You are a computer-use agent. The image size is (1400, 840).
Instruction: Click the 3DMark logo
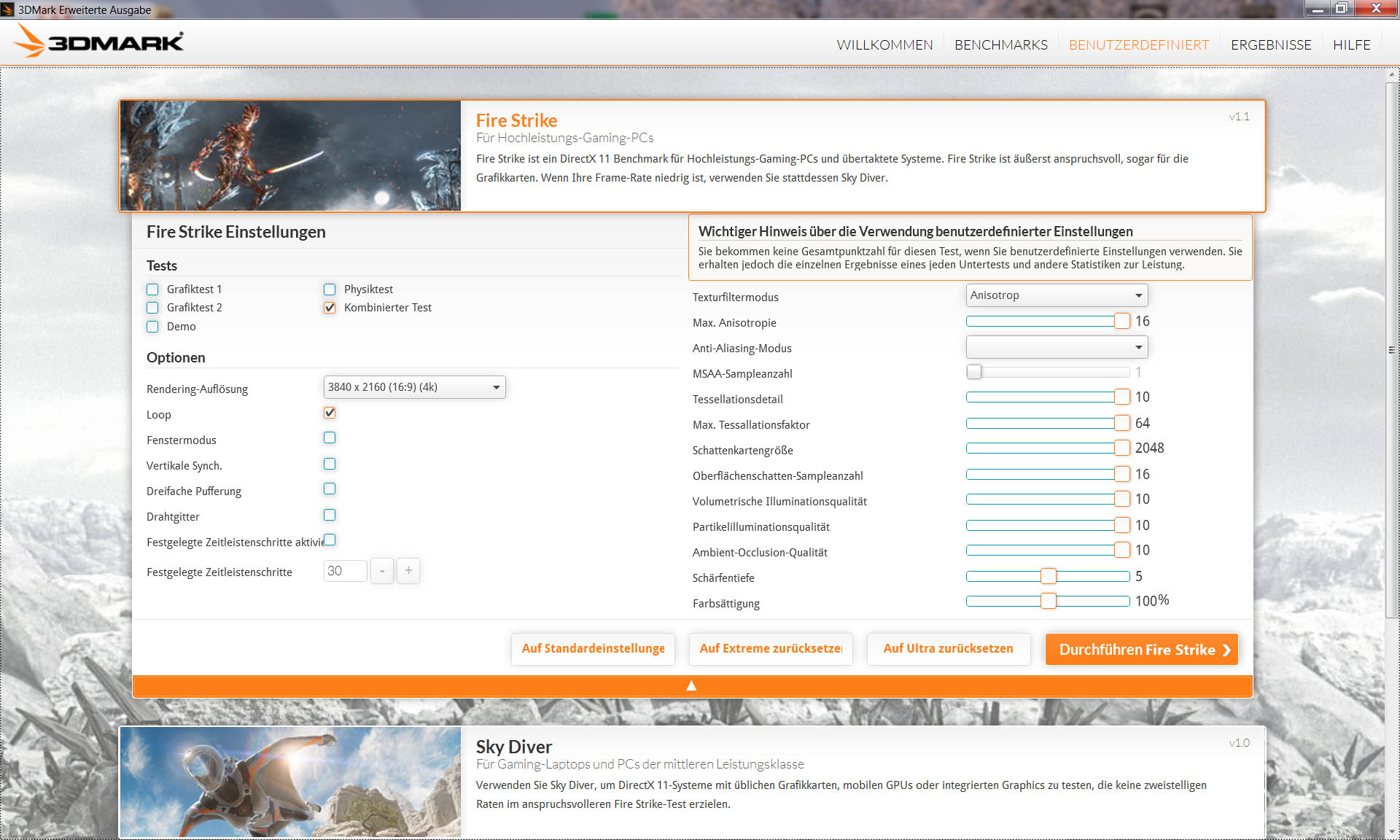pyautogui.click(x=99, y=41)
